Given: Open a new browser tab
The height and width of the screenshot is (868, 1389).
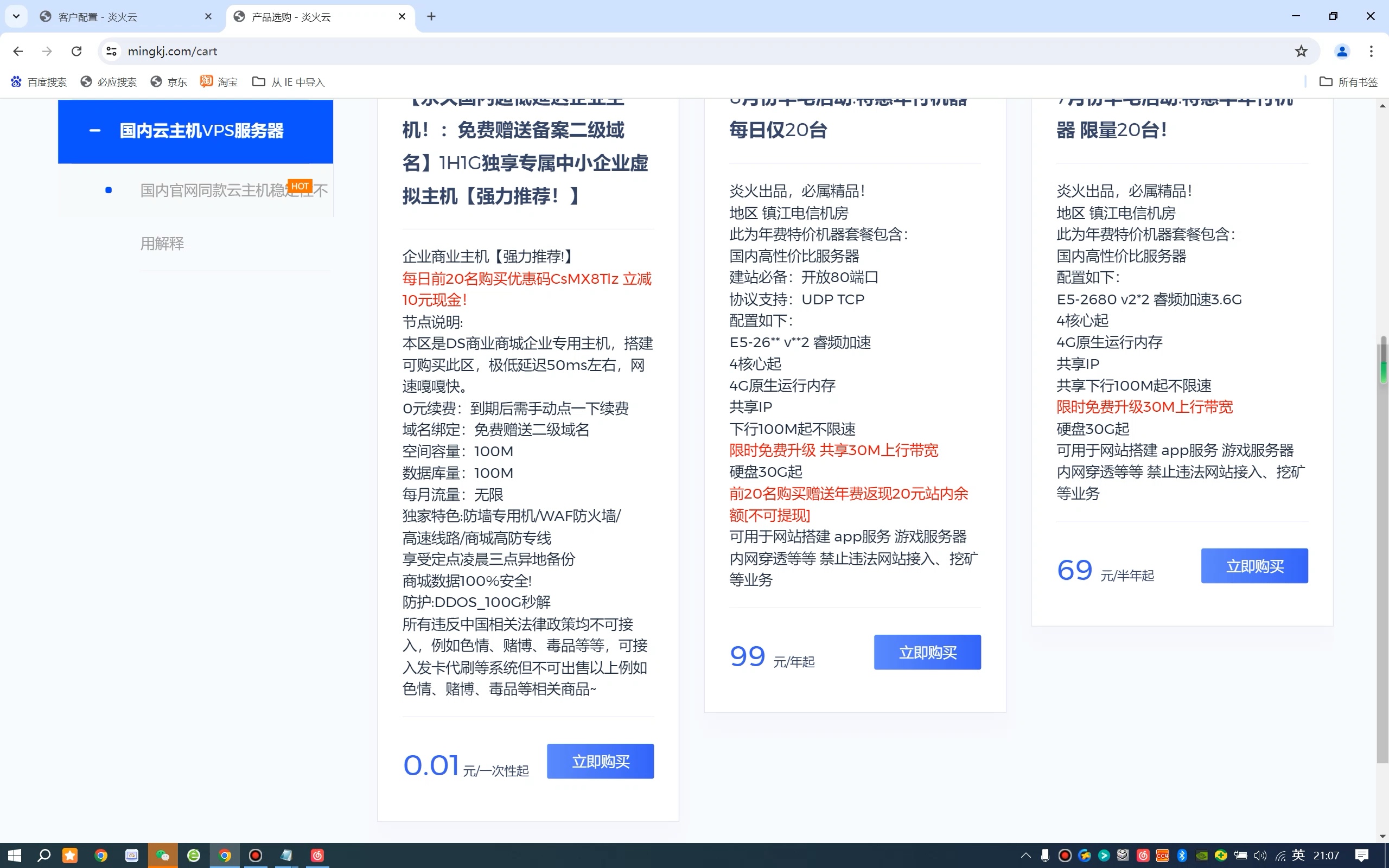Looking at the screenshot, I should pyautogui.click(x=431, y=17).
